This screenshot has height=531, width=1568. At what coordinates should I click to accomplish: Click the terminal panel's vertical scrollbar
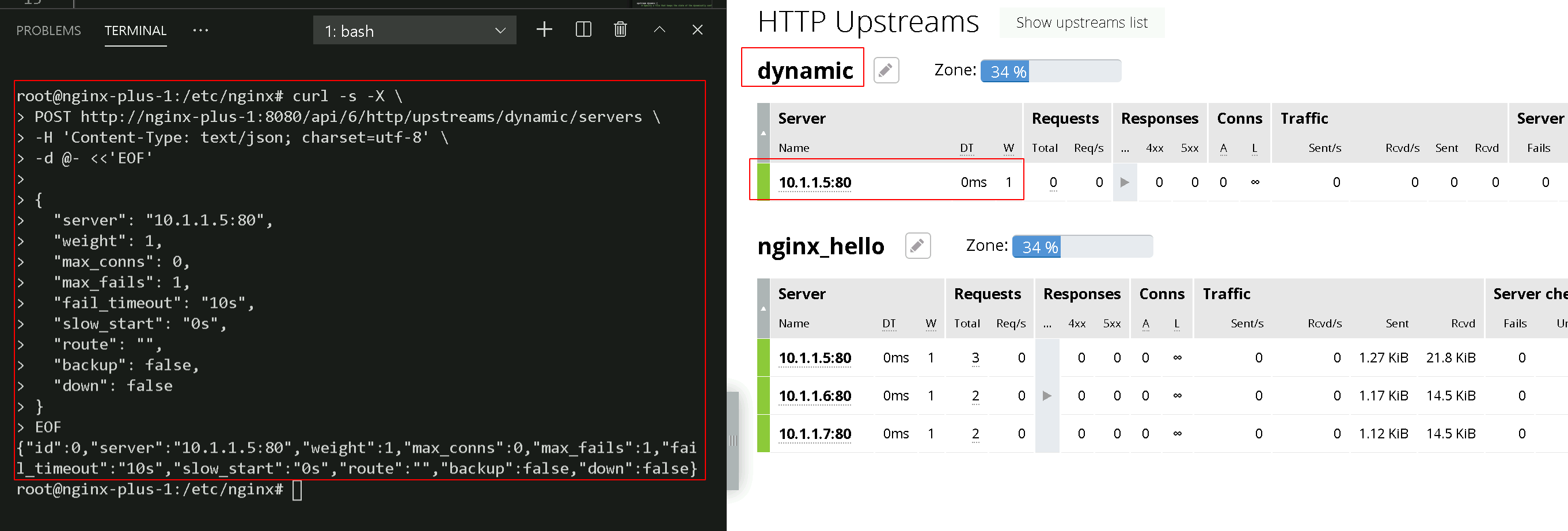[x=733, y=440]
